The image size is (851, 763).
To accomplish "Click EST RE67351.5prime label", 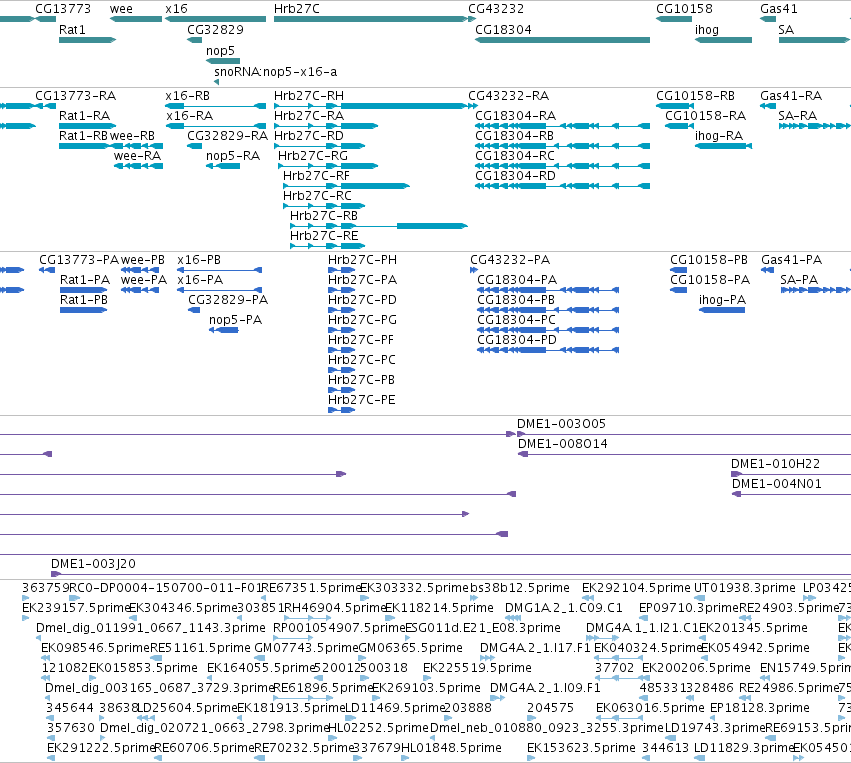I will point(310,588).
